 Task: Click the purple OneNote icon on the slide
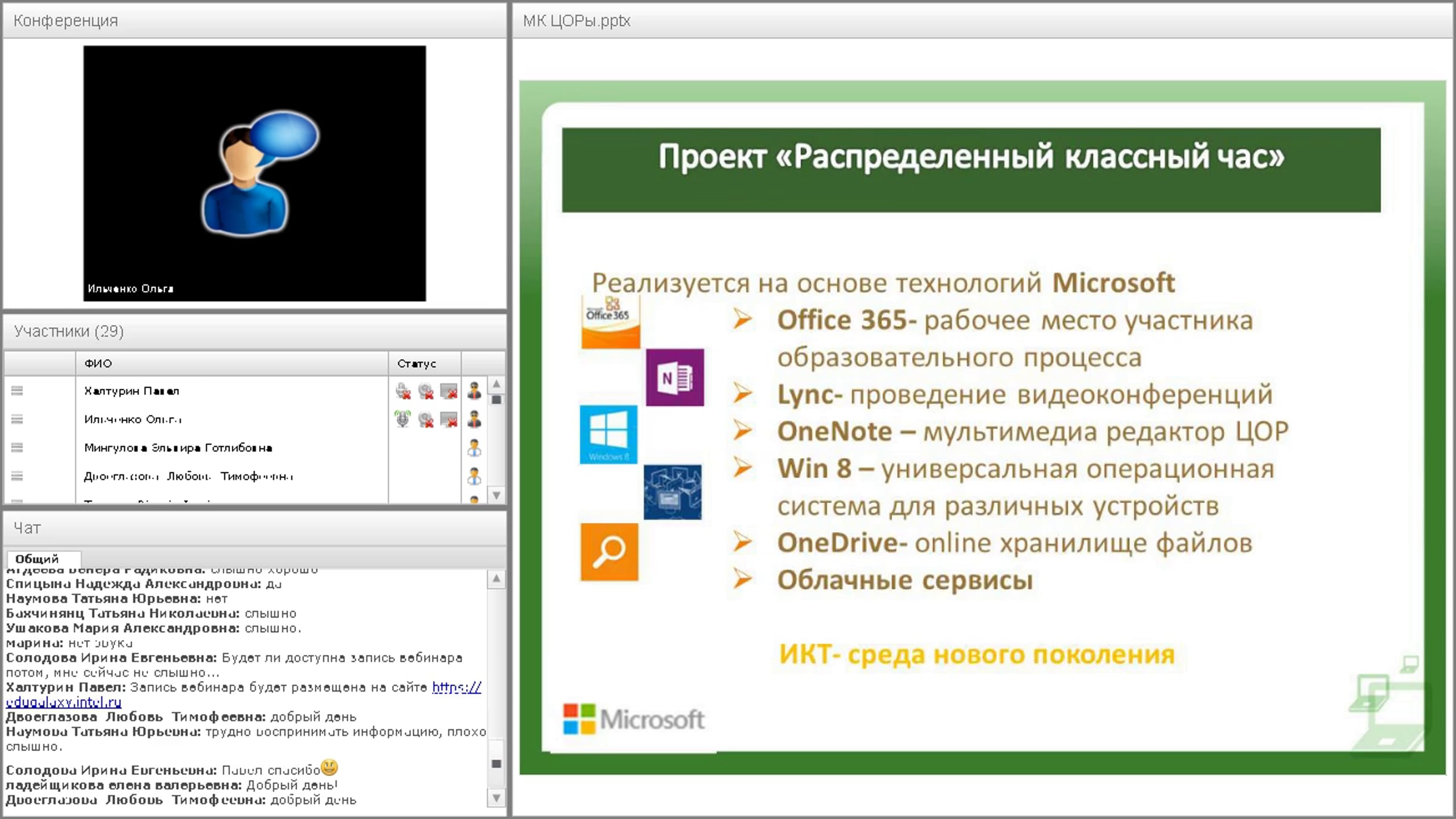tap(675, 377)
